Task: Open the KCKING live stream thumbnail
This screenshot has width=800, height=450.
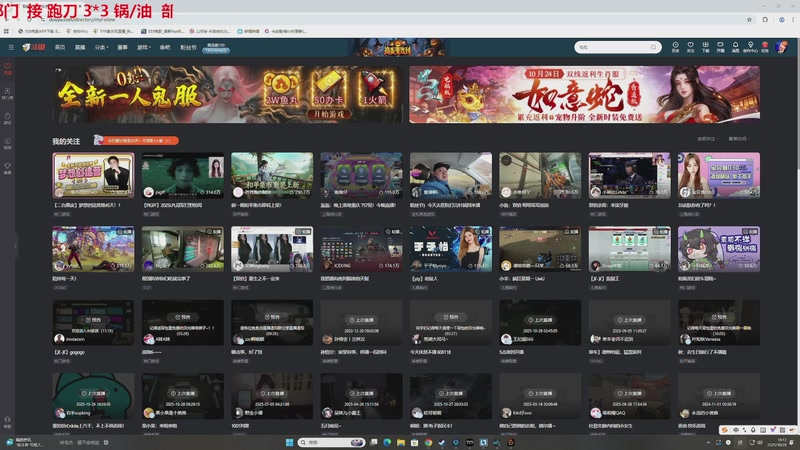Action: point(362,249)
